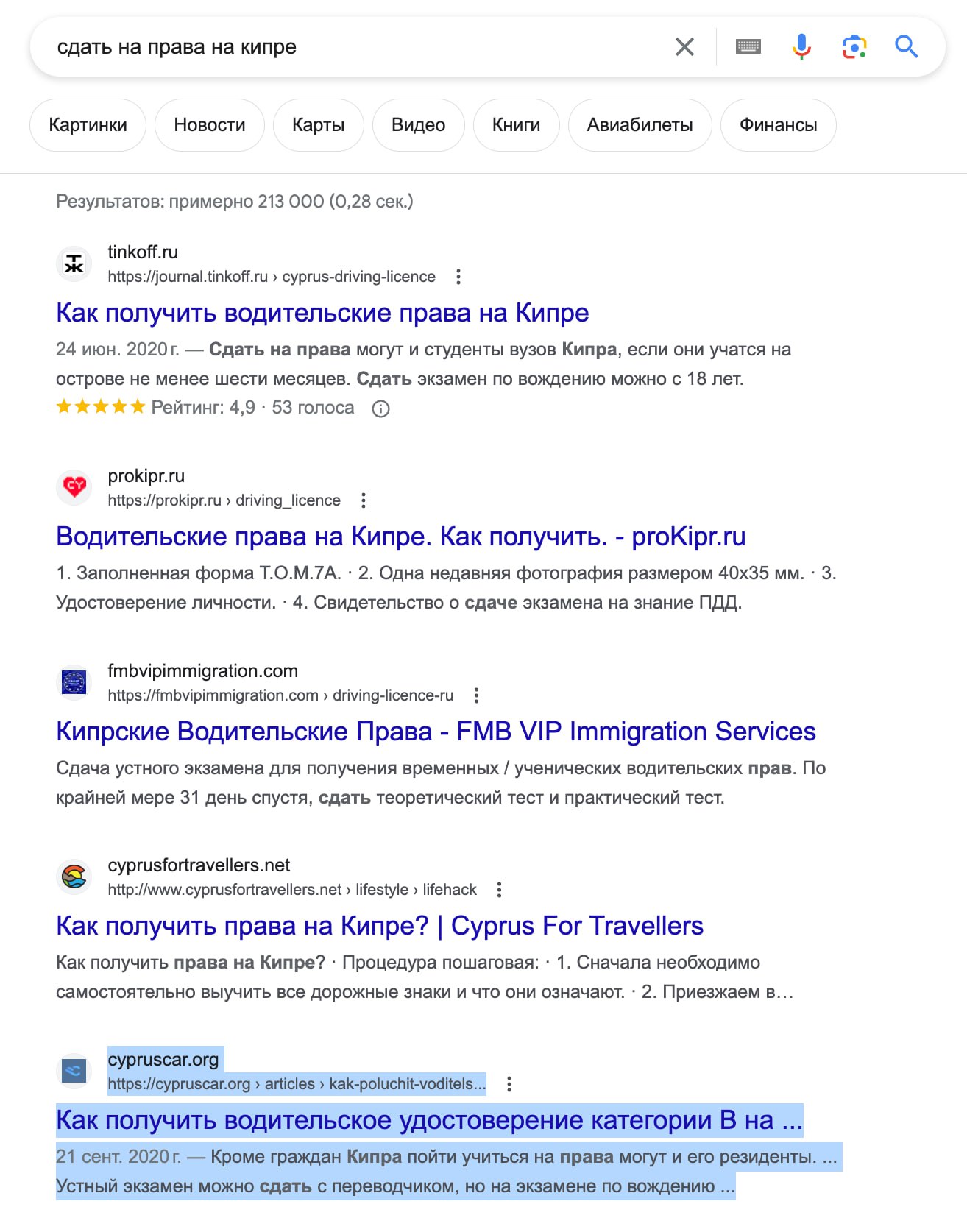Viewport: 967px width, 1232px height.
Task: Click the magnifier search button
Action: (906, 47)
